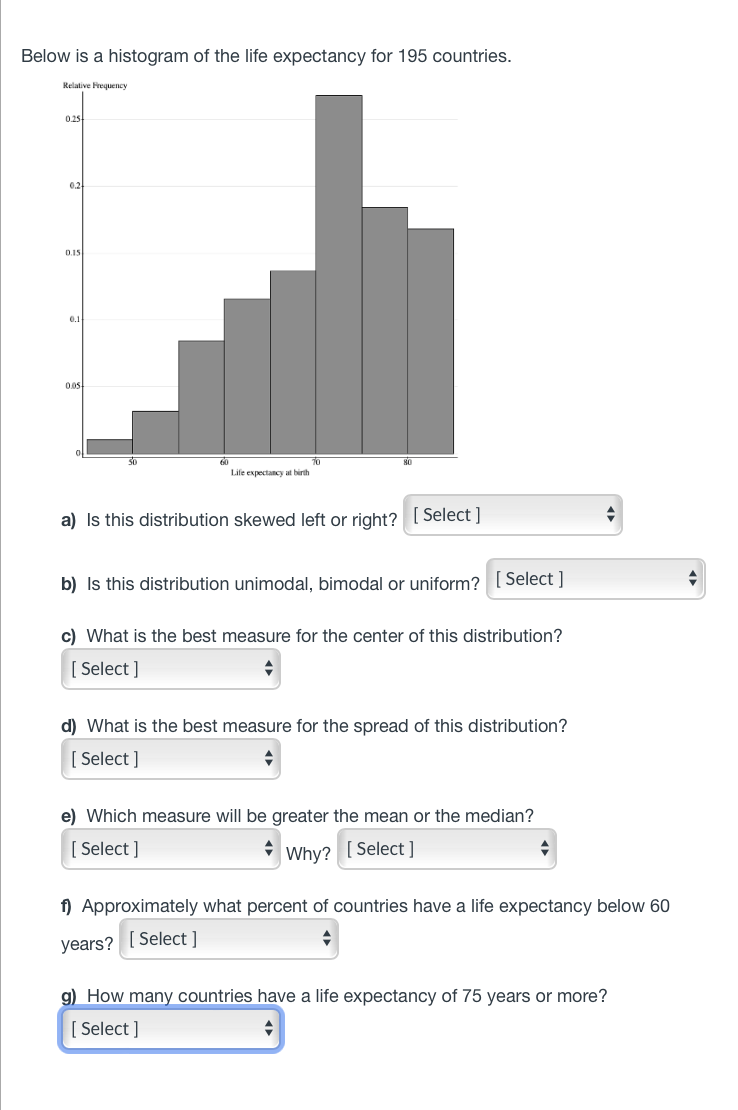Screen dimensions: 738x1110
Task: Click the arrow on the 75 years dropdown
Action: [268, 1028]
